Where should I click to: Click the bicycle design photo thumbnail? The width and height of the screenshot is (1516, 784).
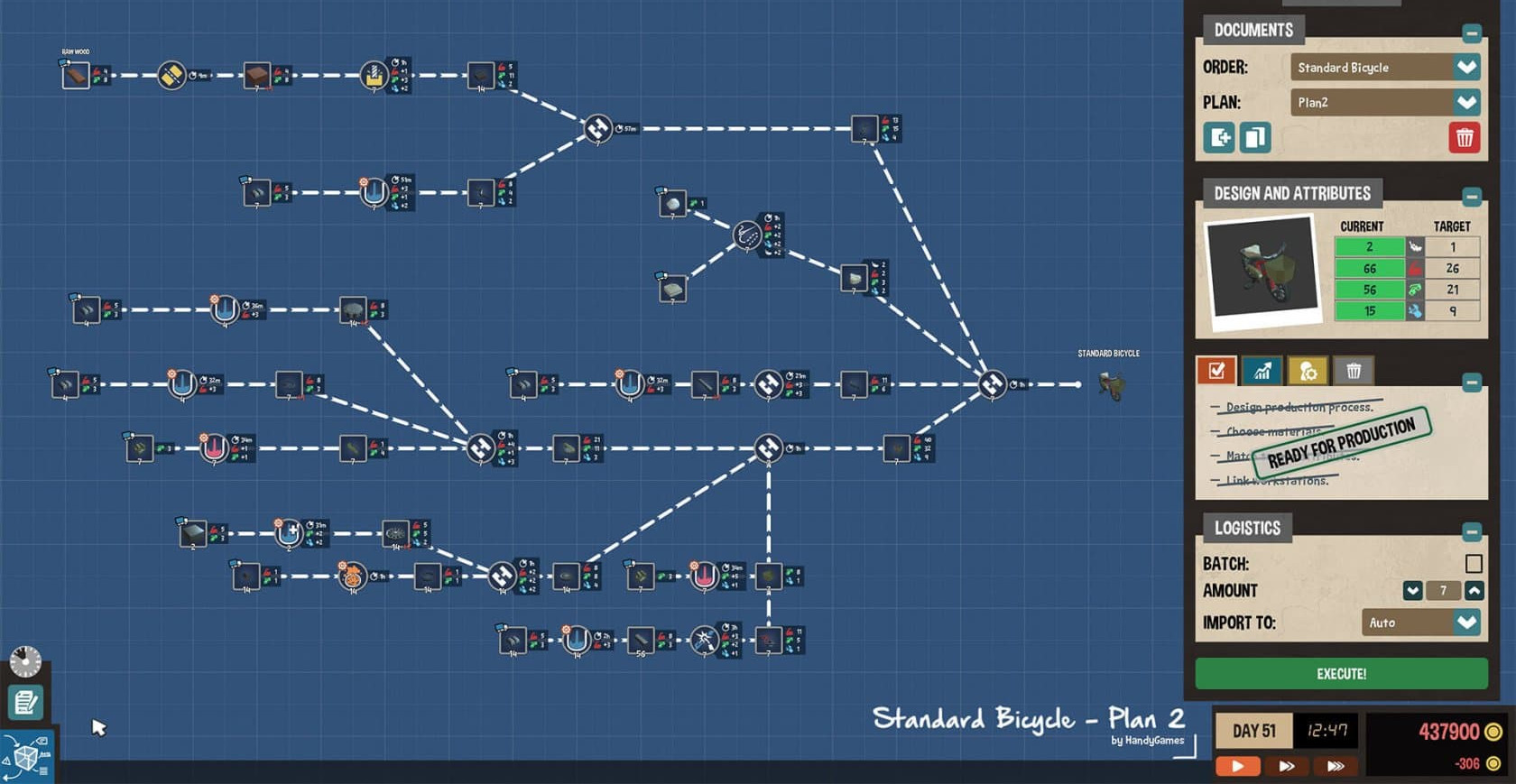point(1262,268)
